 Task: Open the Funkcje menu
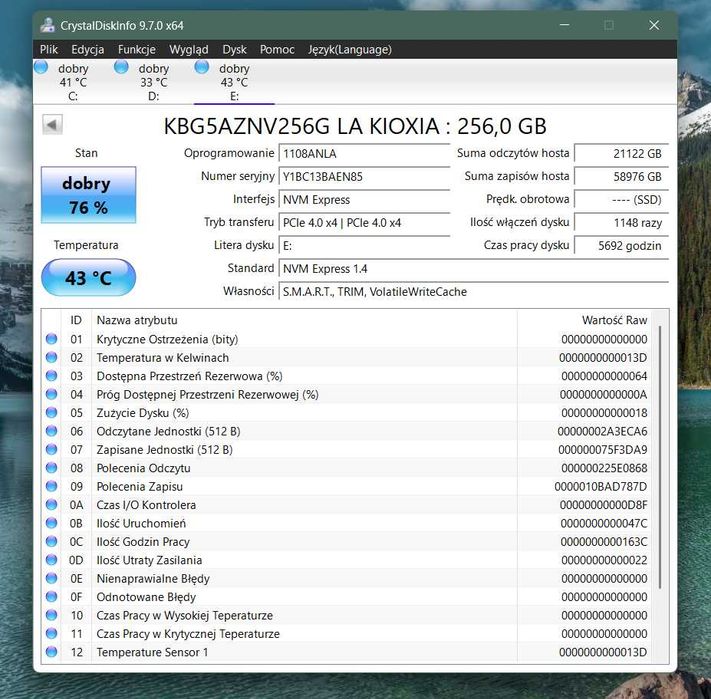coord(136,49)
